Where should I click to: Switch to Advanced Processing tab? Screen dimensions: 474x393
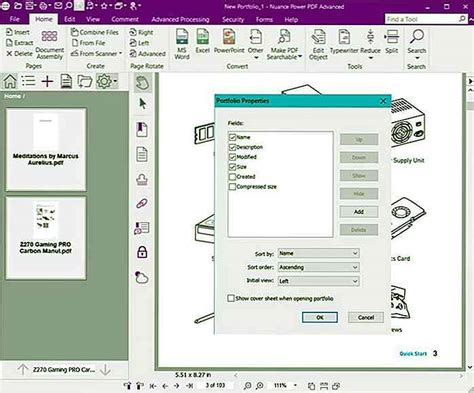pos(180,19)
